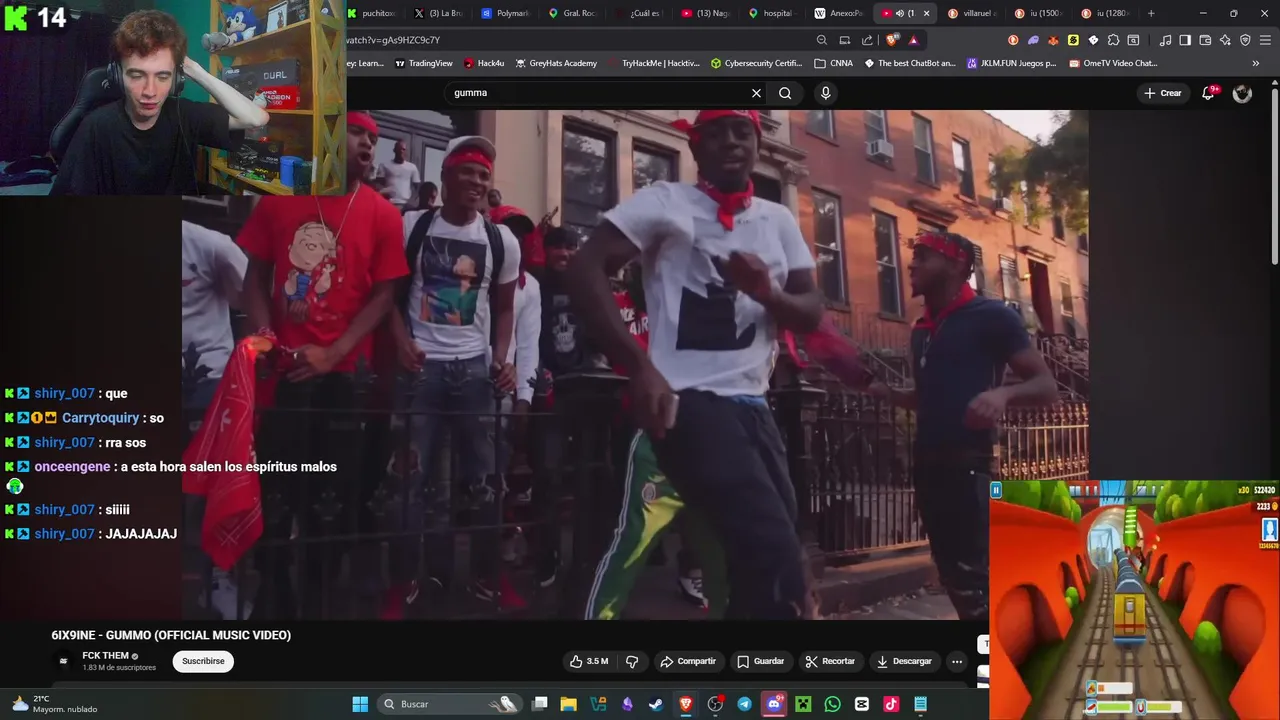1280x720 pixels.
Task: Open Telegram from the taskbar
Action: tap(744, 704)
